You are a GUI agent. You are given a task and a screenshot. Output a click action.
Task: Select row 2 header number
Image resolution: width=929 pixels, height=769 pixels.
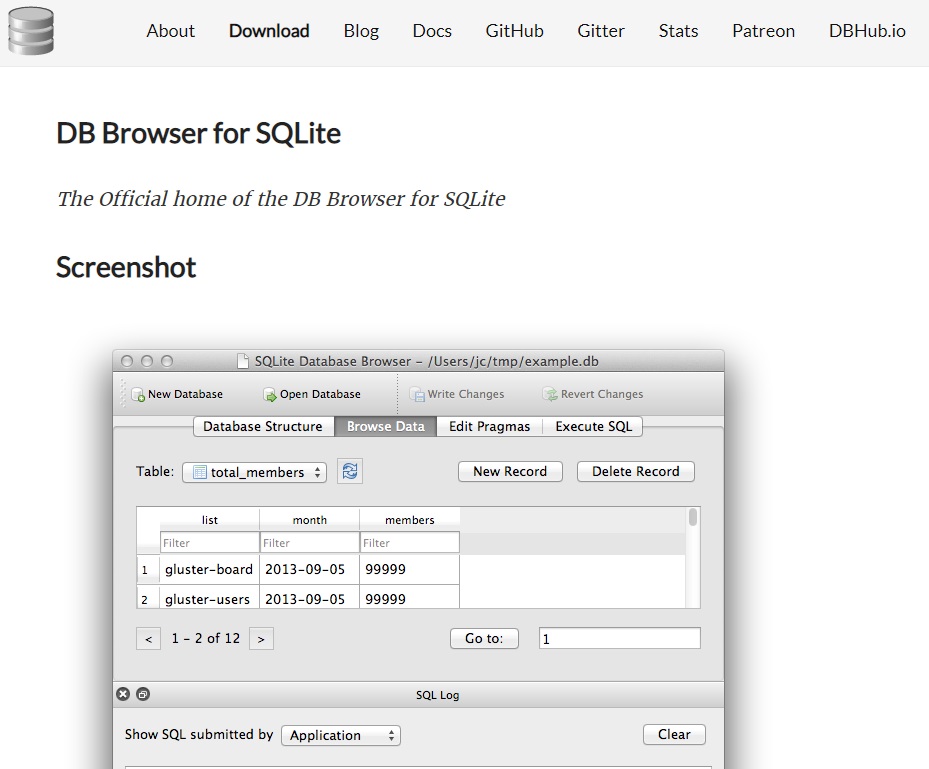tap(148, 597)
